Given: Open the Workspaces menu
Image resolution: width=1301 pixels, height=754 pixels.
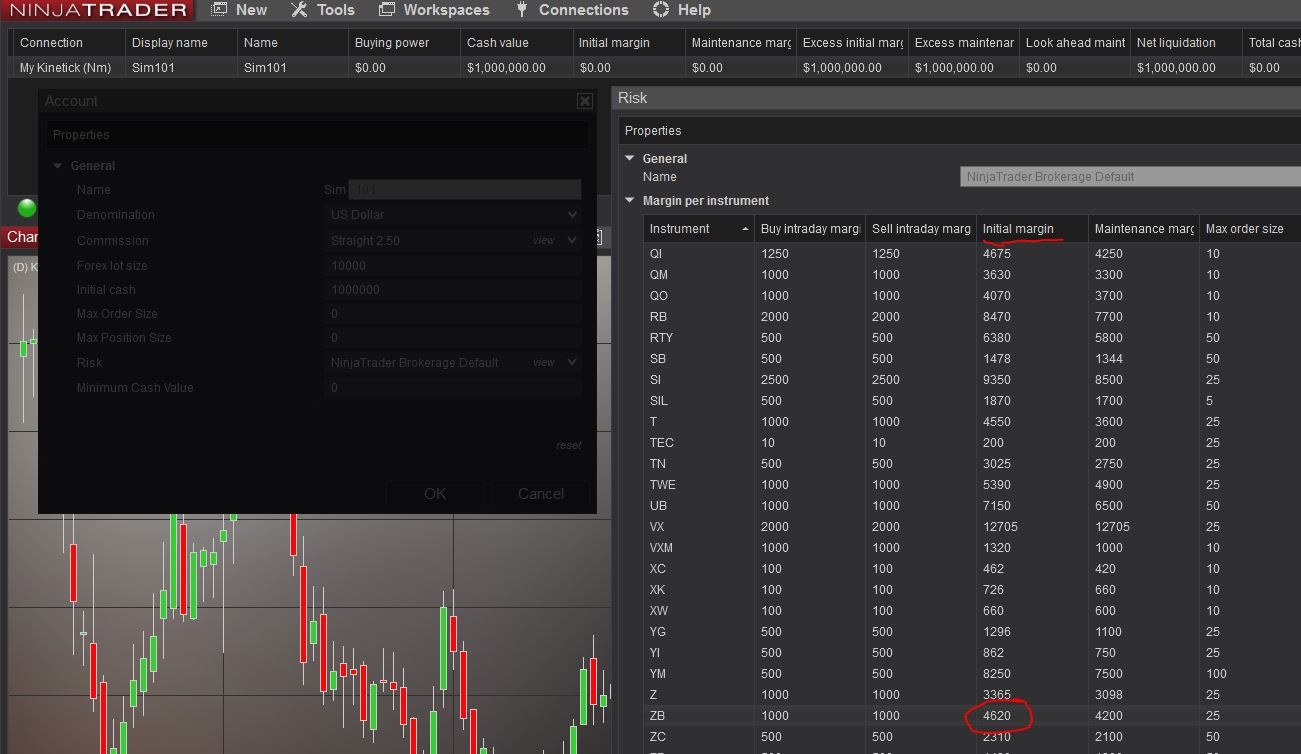Looking at the screenshot, I should [x=434, y=10].
